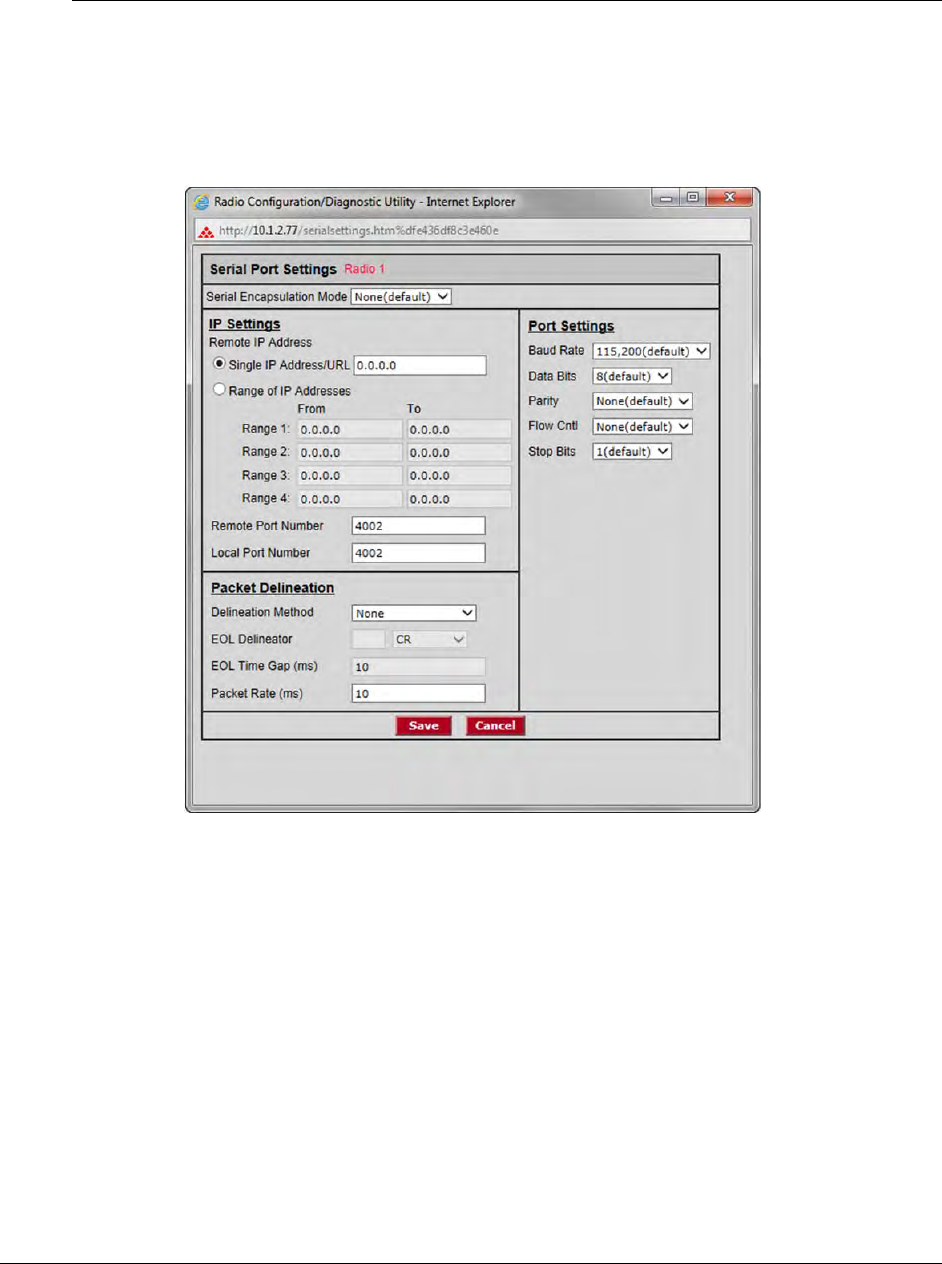942x1264 pixels.
Task: Click the EOL Time Gap field
Action: coord(418,667)
